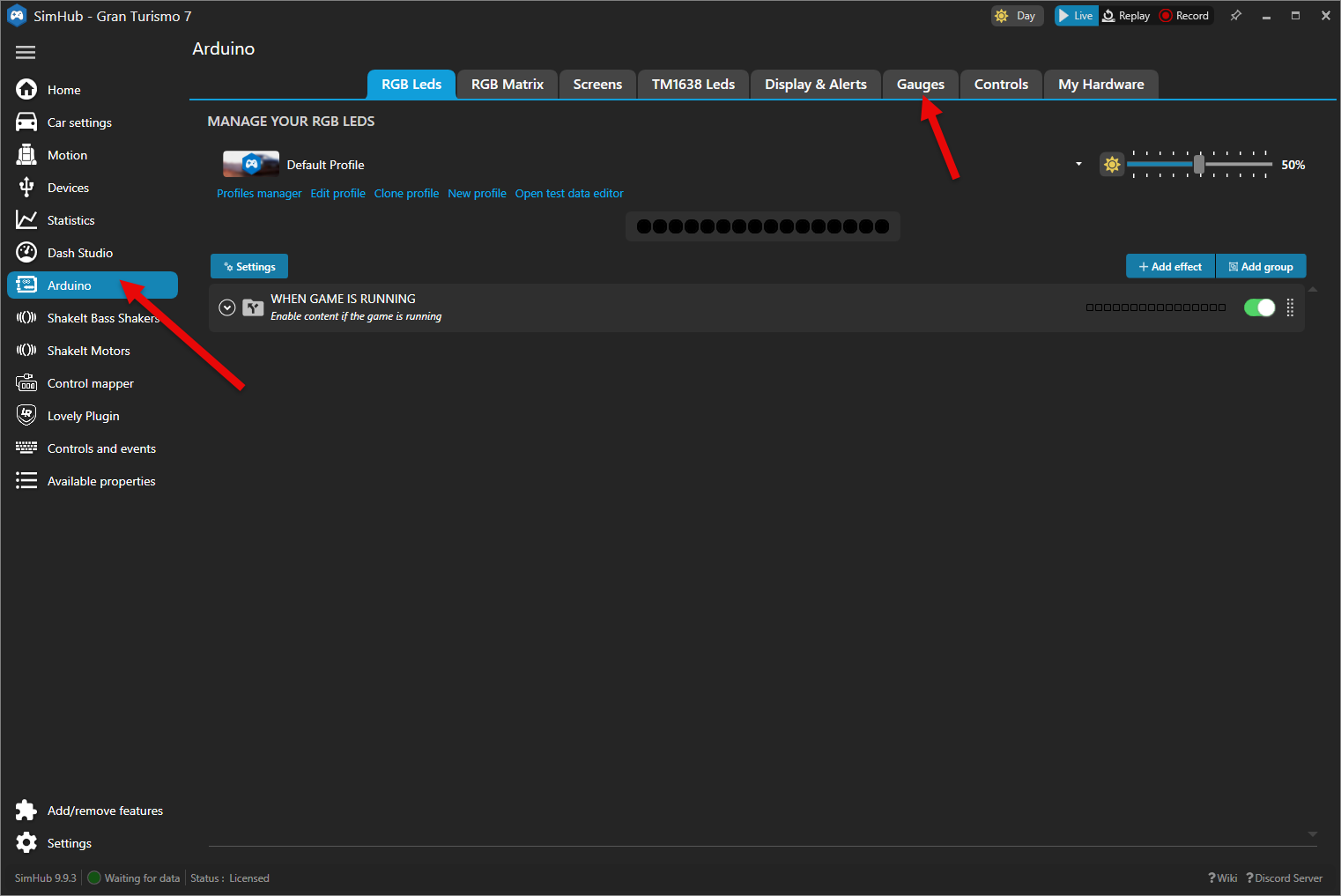The image size is (1341, 896).
Task: Click the Controls and events keyboard icon
Action: click(26, 448)
